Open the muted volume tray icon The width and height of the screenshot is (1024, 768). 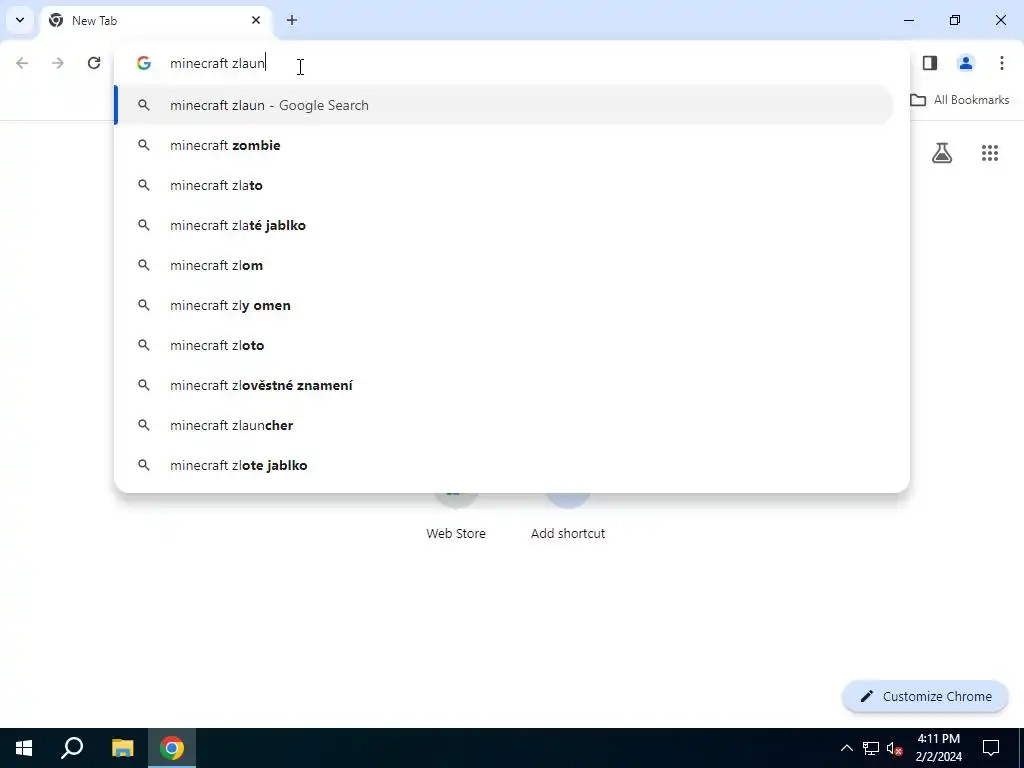[x=894, y=748]
